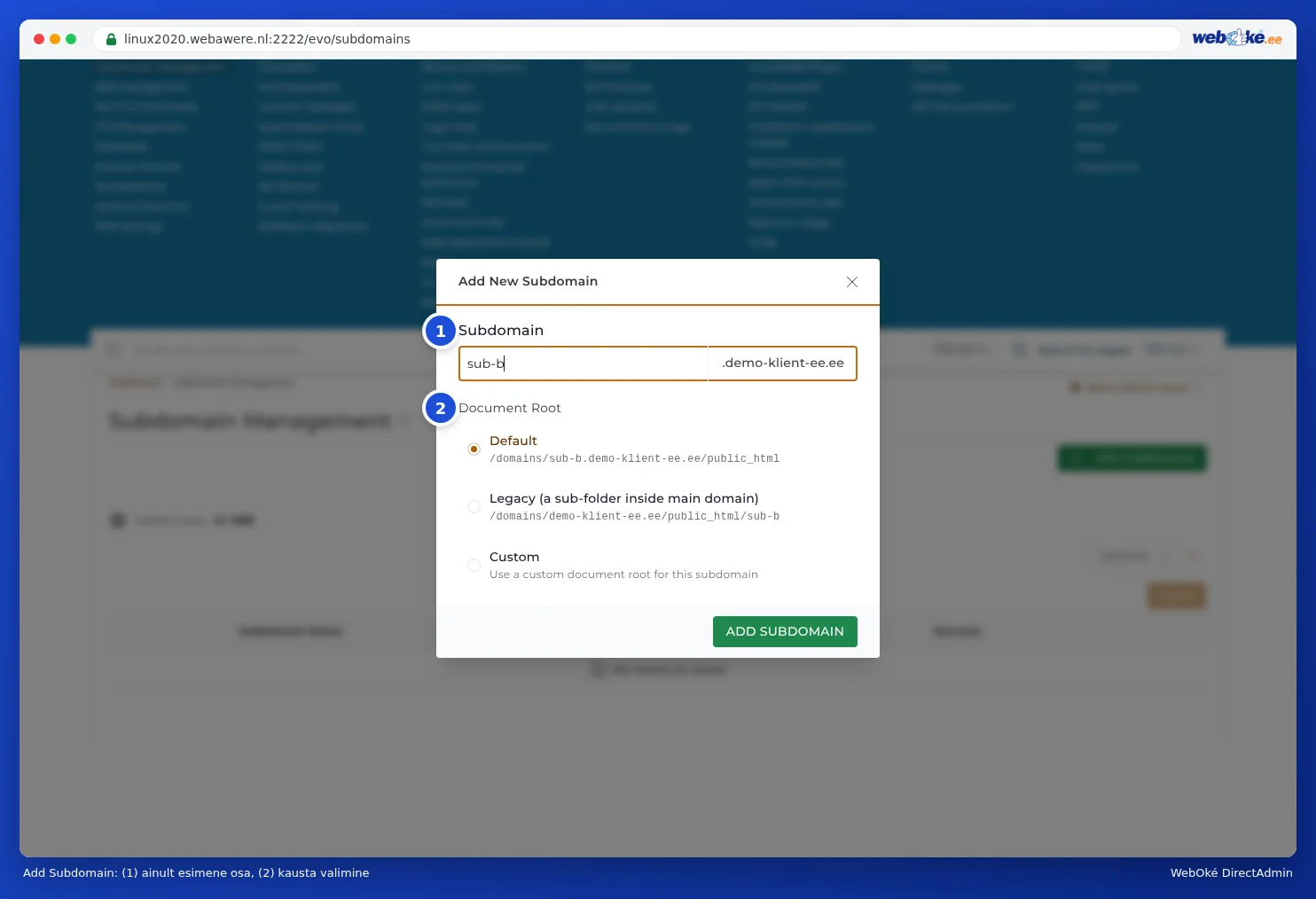Screen dimensions: 1316x899
Task: Select the Legacy sub-folder document root option
Action: coord(474,507)
